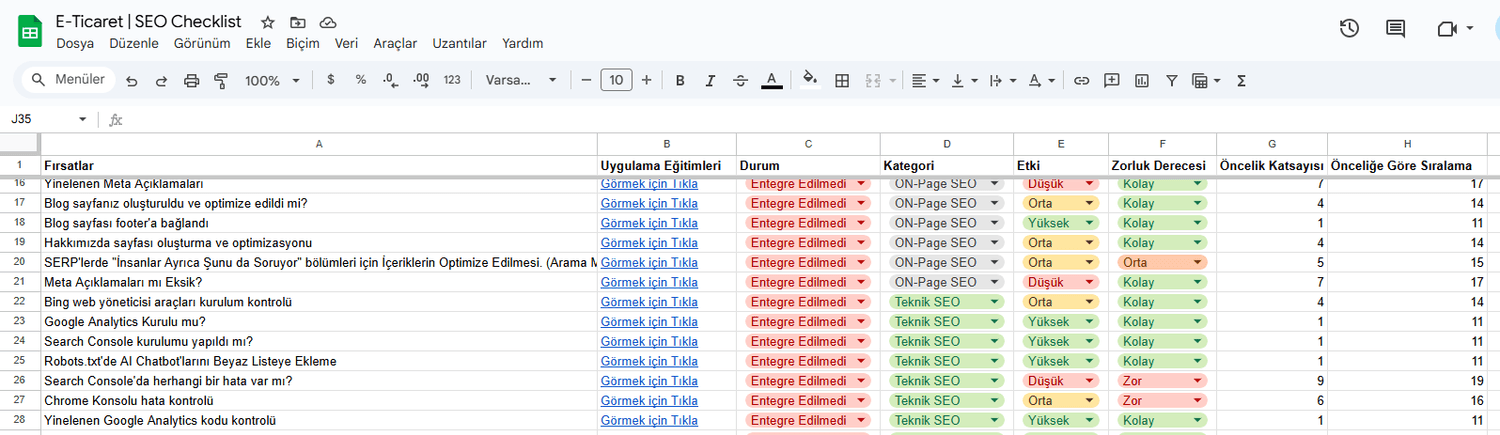Open the text color picker

click(x=771, y=80)
